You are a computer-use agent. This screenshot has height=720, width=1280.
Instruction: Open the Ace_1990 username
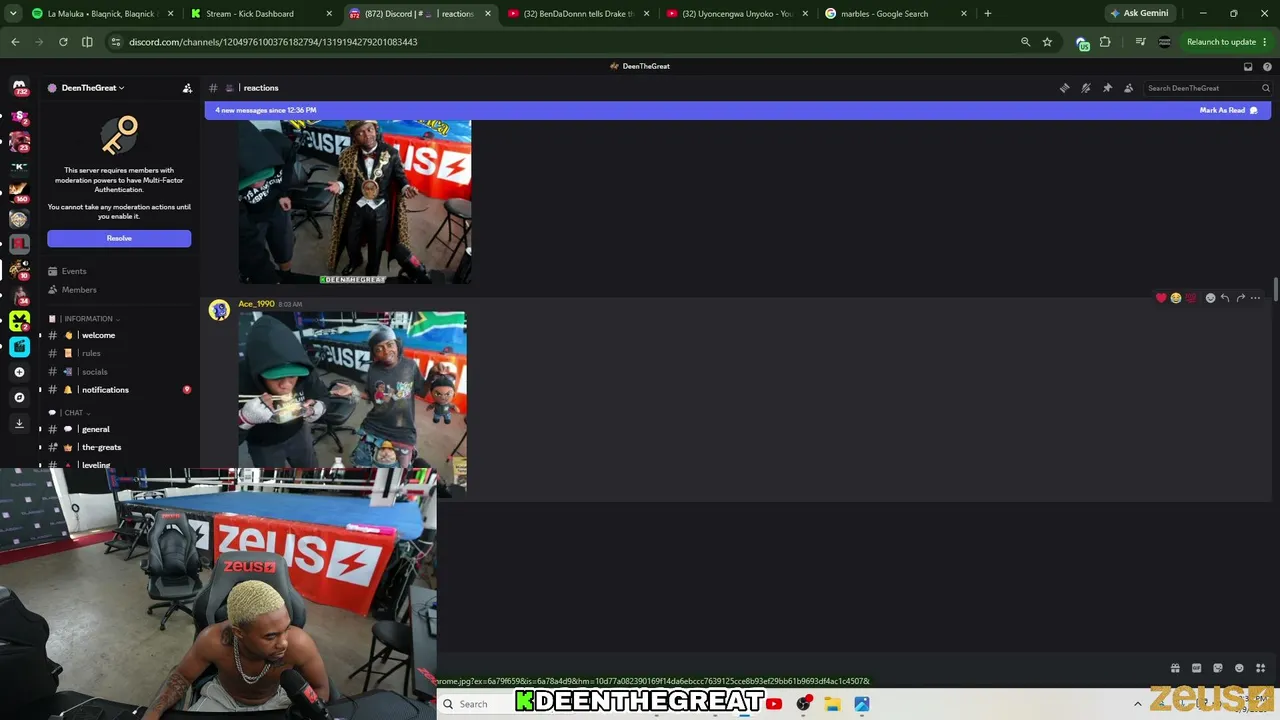coord(256,304)
